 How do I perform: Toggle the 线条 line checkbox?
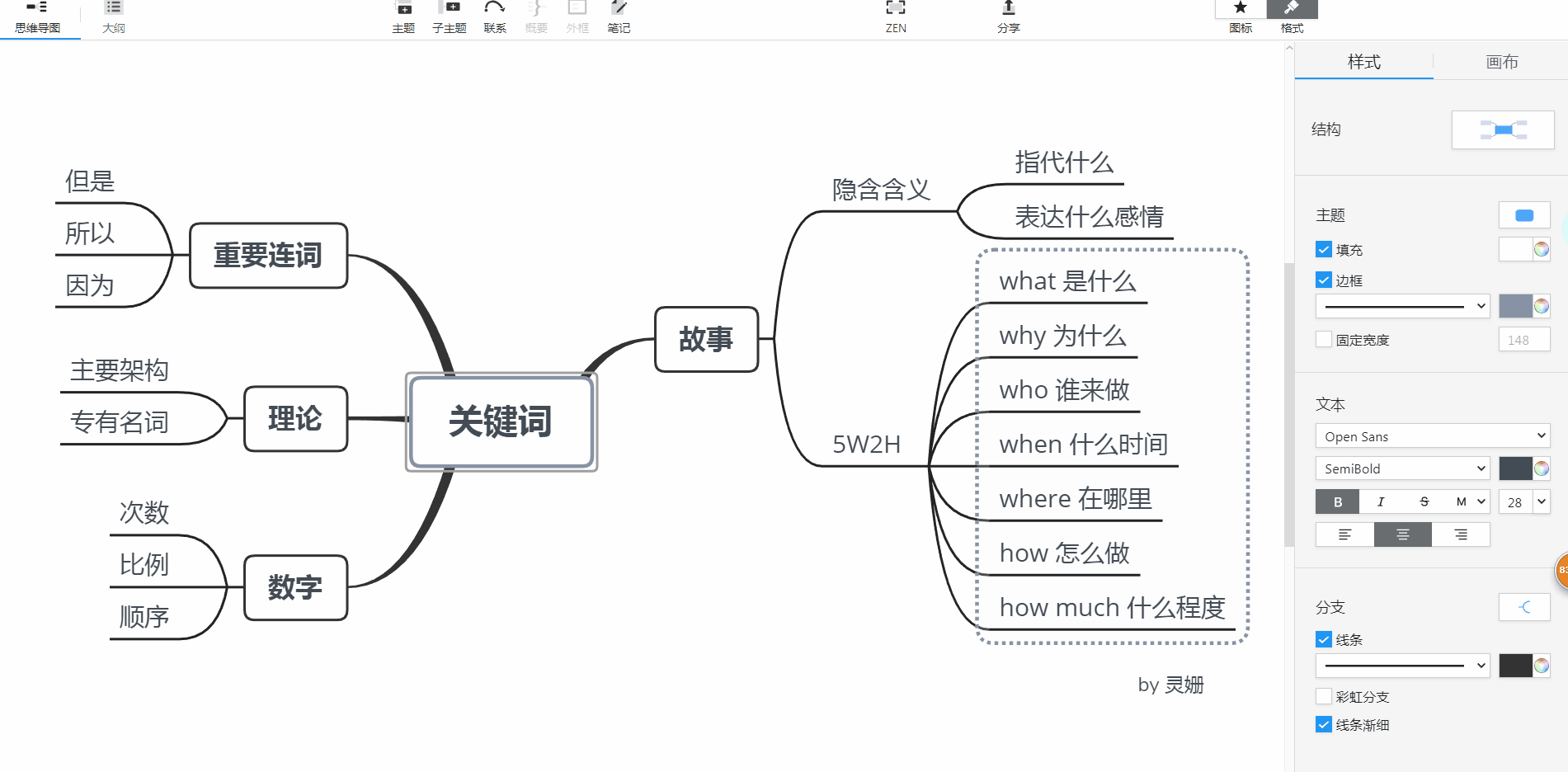point(1324,639)
